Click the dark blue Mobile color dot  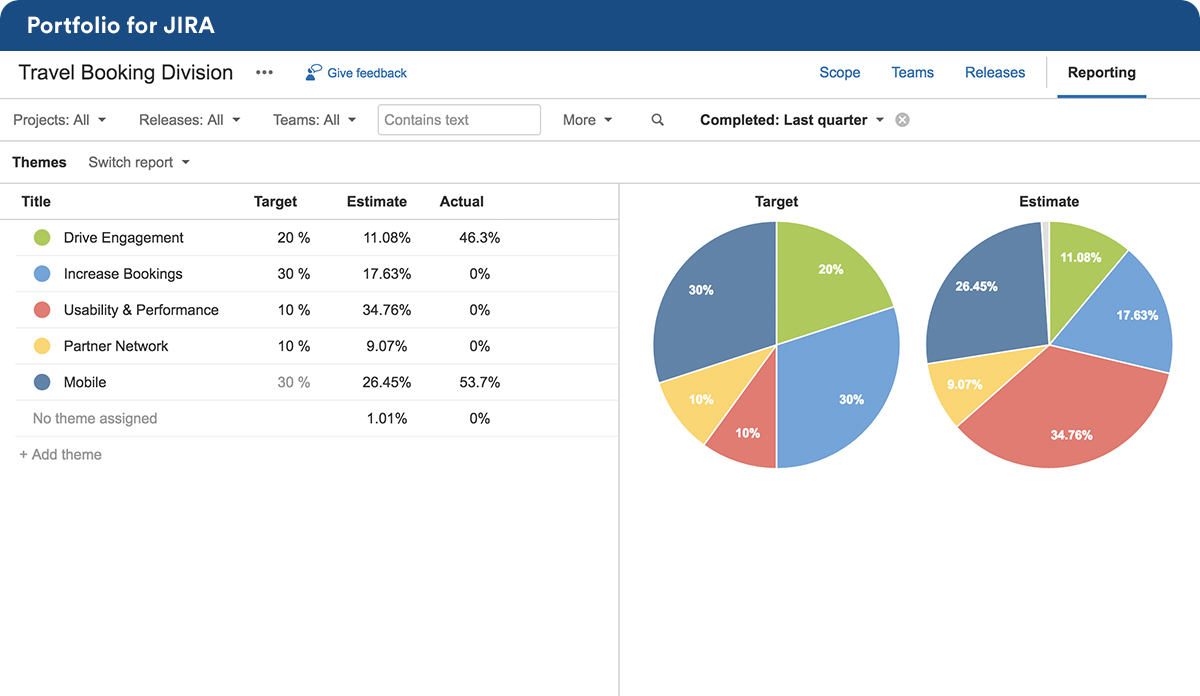[x=42, y=382]
